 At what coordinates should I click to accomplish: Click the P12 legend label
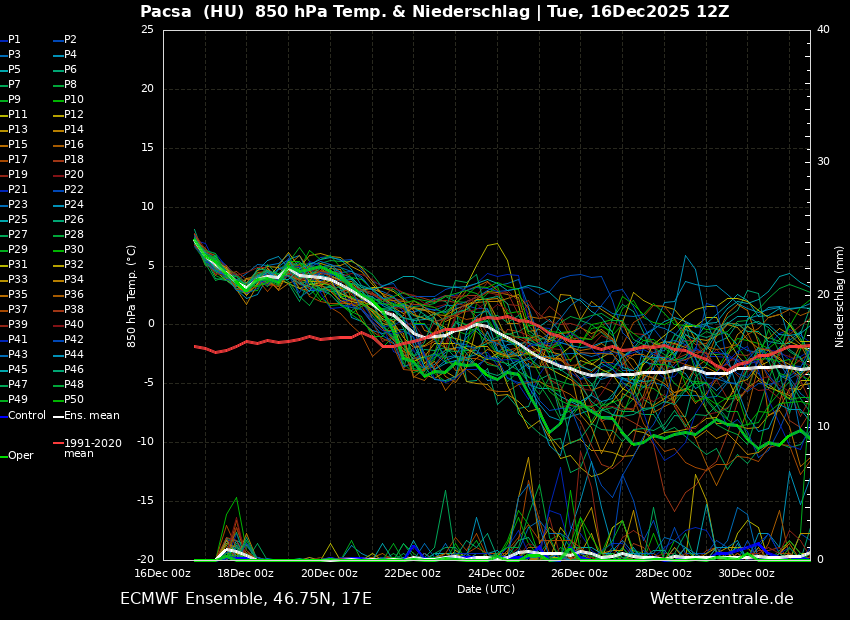[74, 115]
